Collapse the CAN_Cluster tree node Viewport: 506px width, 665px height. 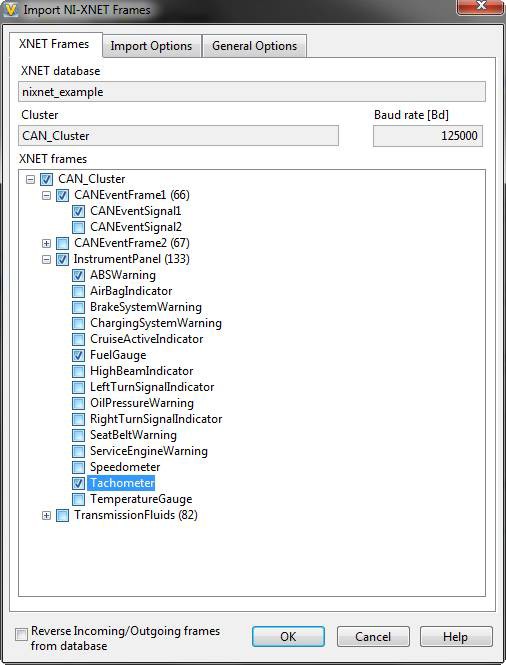(x=30, y=179)
